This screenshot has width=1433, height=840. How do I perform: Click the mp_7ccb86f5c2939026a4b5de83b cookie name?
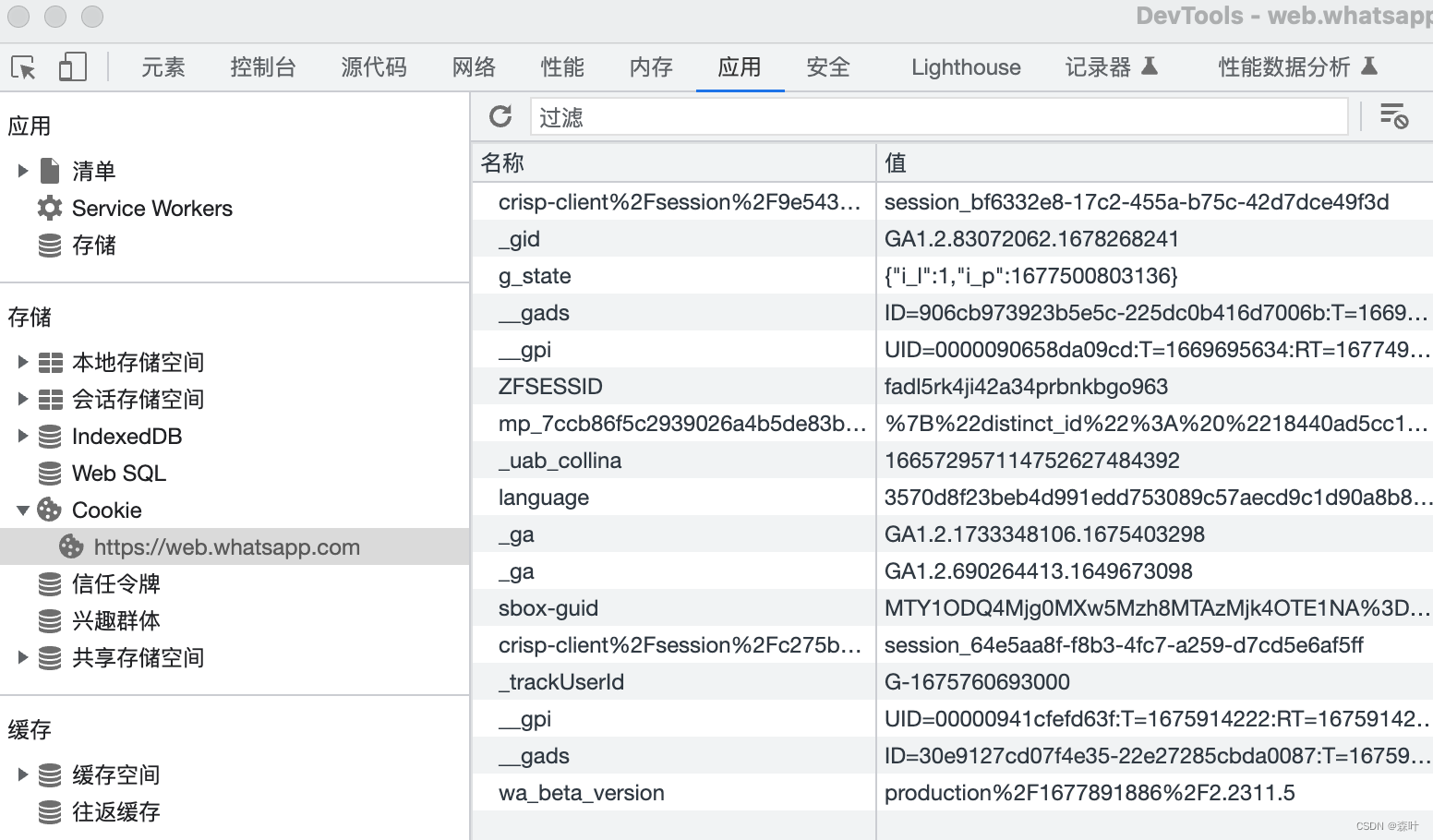pyautogui.click(x=681, y=424)
